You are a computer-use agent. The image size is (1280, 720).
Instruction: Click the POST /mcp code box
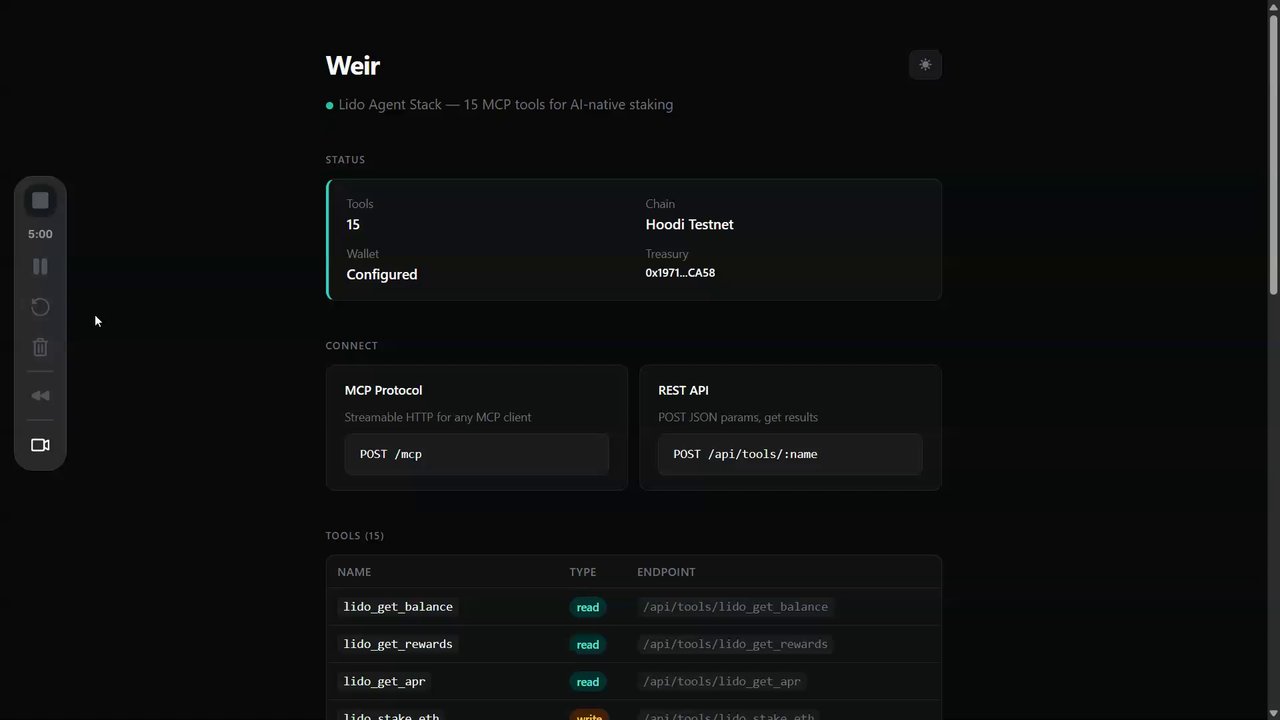coord(476,454)
